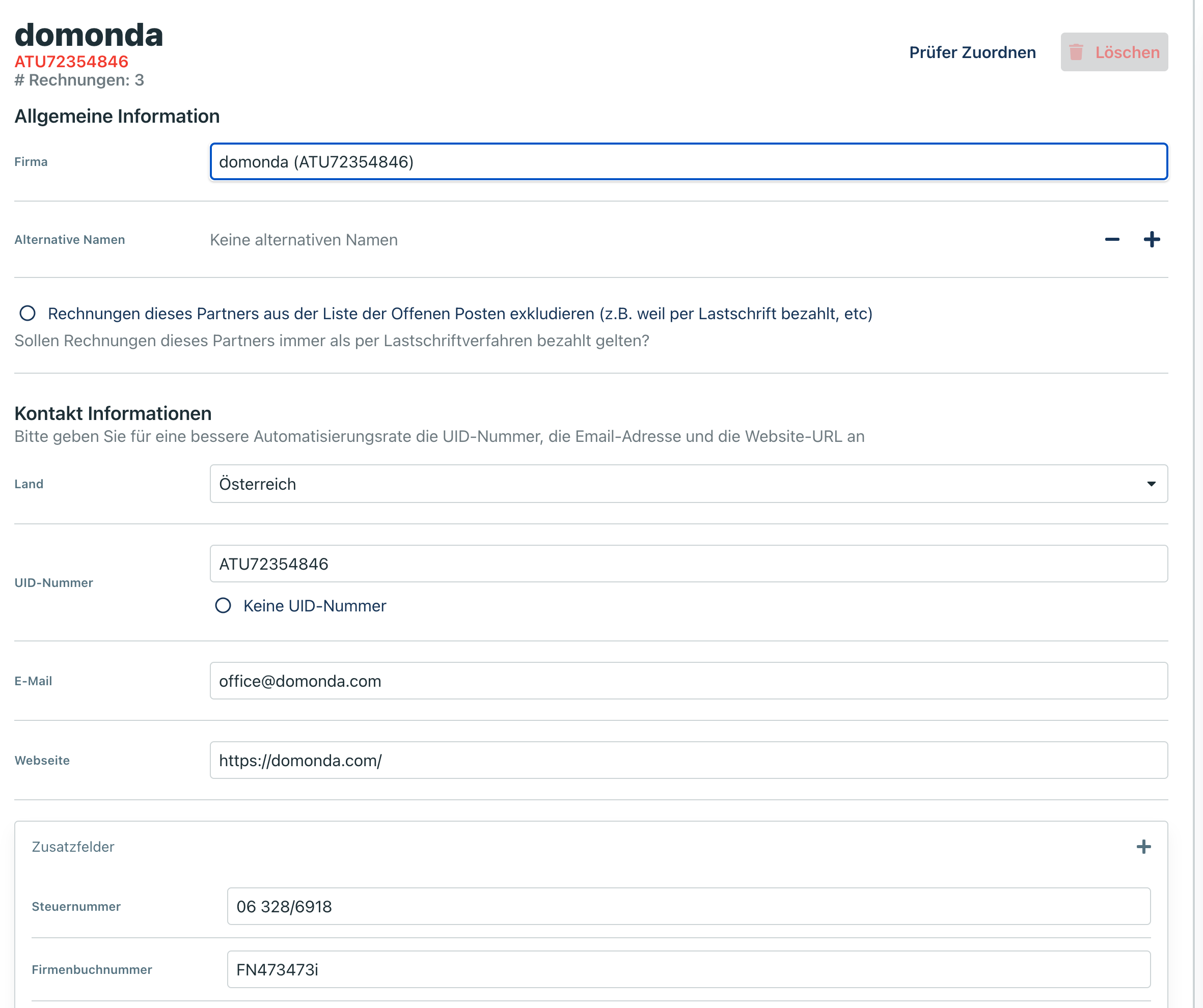Viewport: 1203px width, 1008px height.
Task: Click the Steuernummer input field
Action: pos(688,907)
